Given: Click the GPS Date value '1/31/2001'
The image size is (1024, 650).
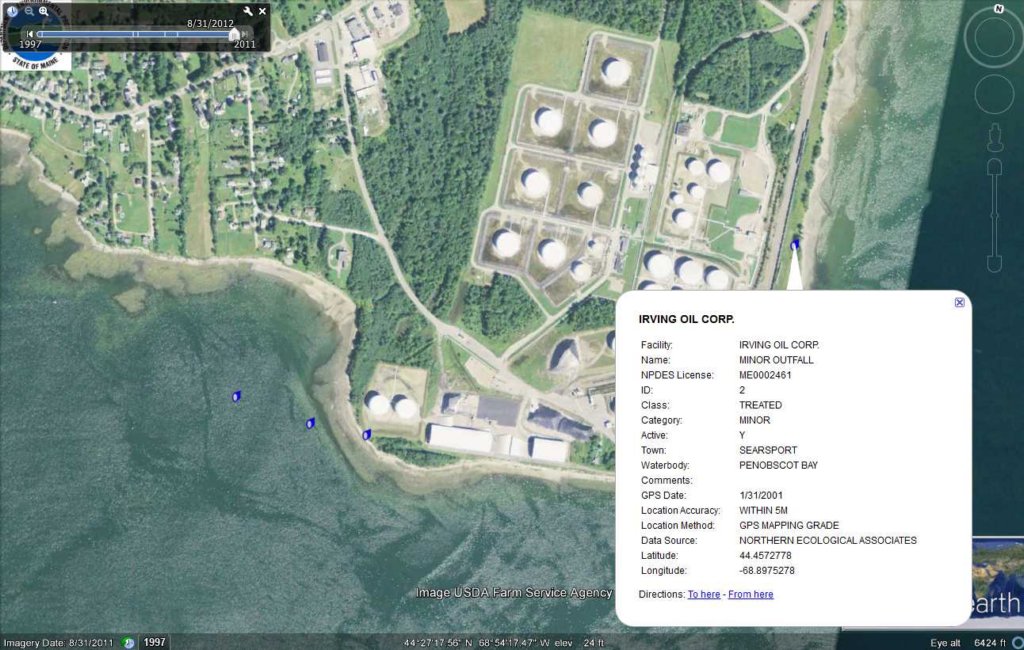Looking at the screenshot, I should (x=761, y=495).
